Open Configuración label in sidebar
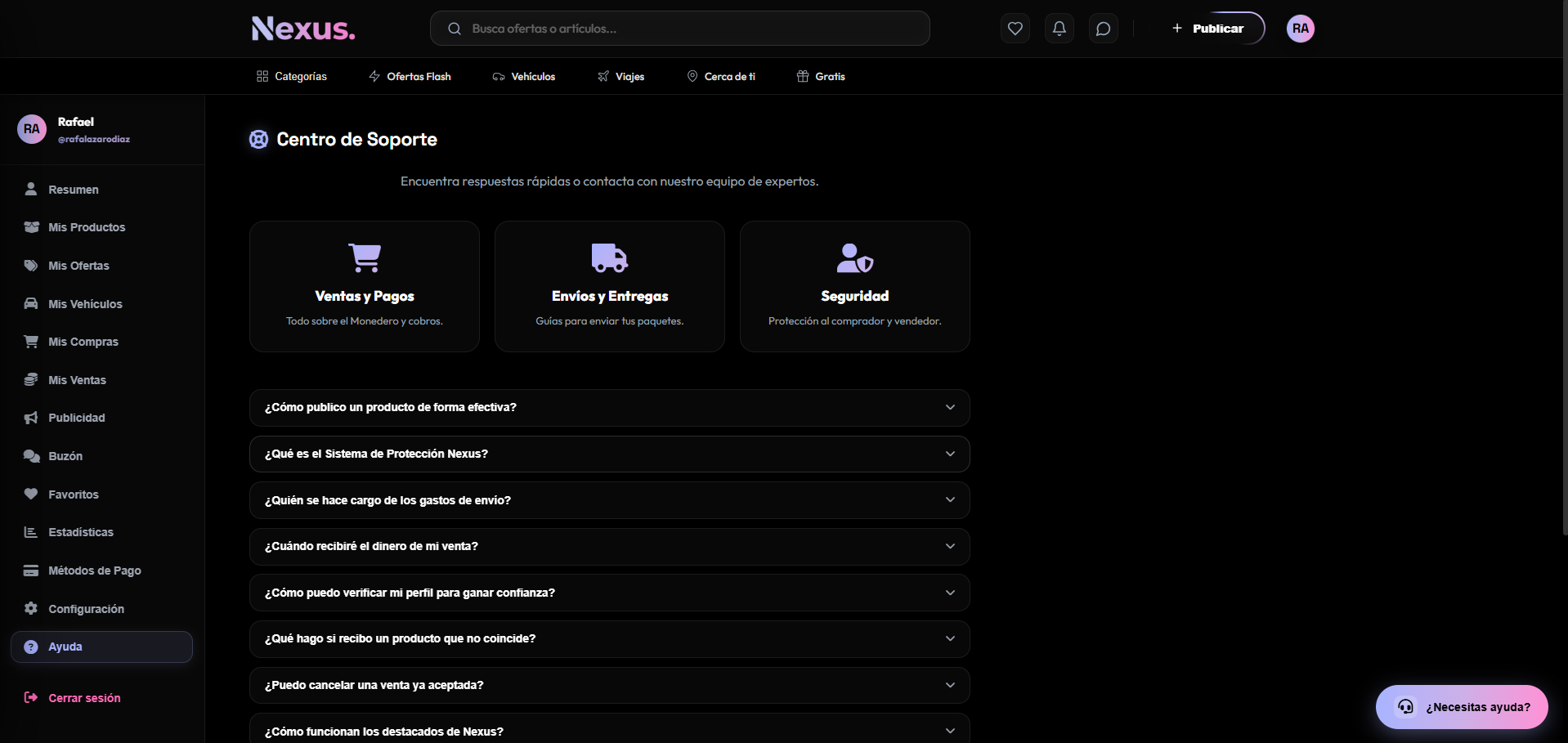Screen dimensions: 1568x743 click(x=87, y=609)
